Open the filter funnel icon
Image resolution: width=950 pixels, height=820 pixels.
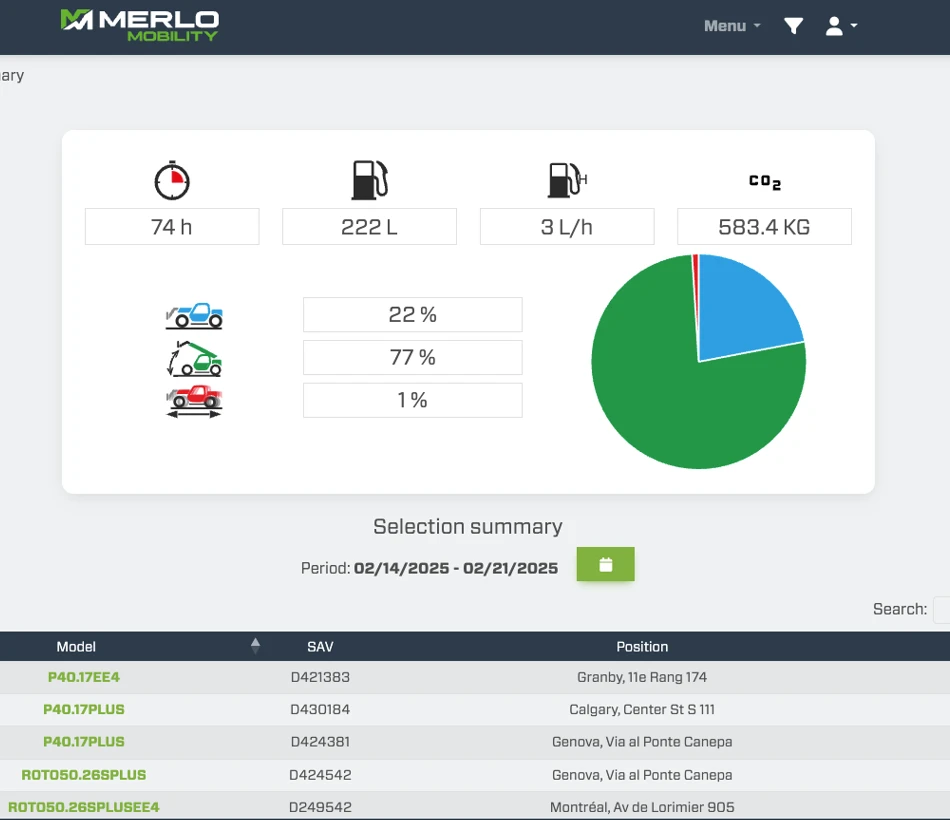(793, 26)
